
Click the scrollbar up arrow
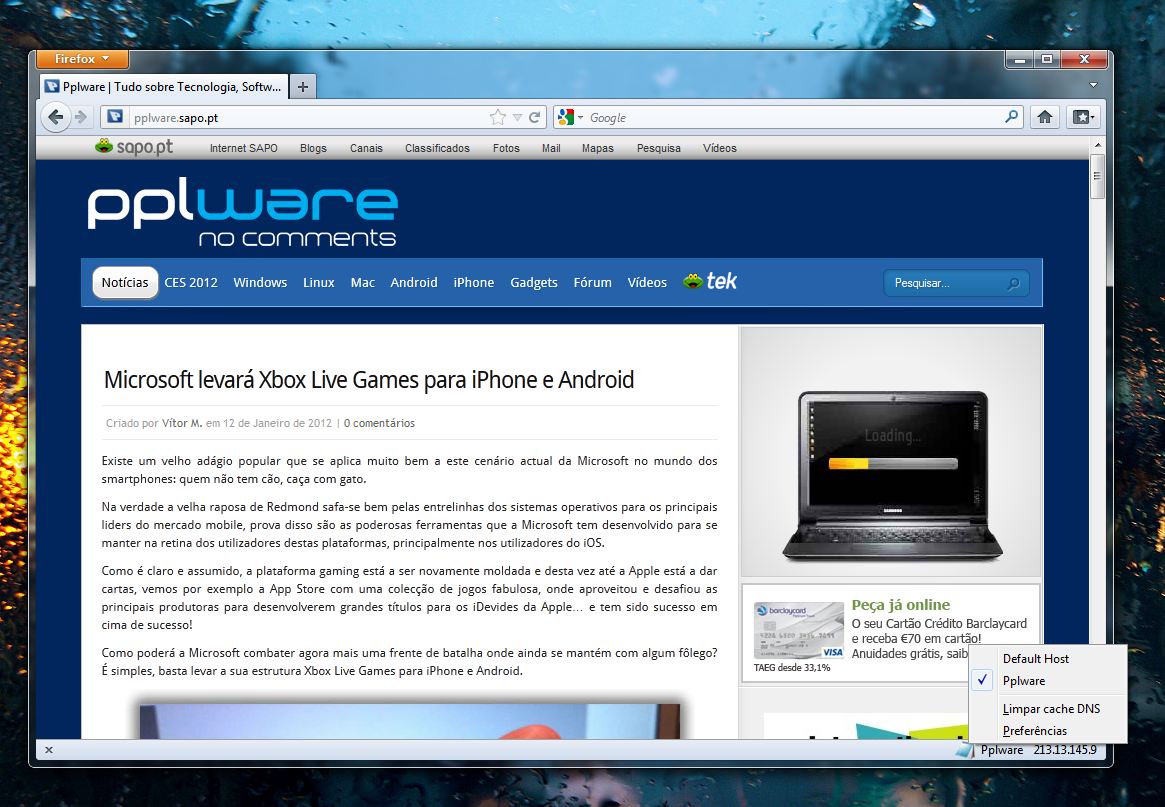point(1097,144)
